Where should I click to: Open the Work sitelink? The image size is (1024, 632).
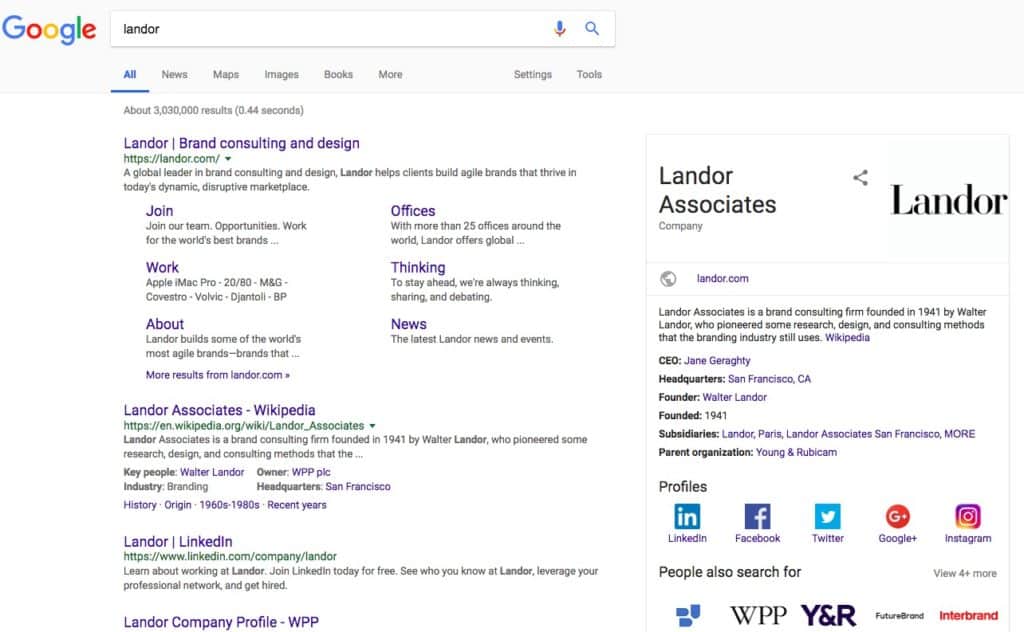coord(162,267)
